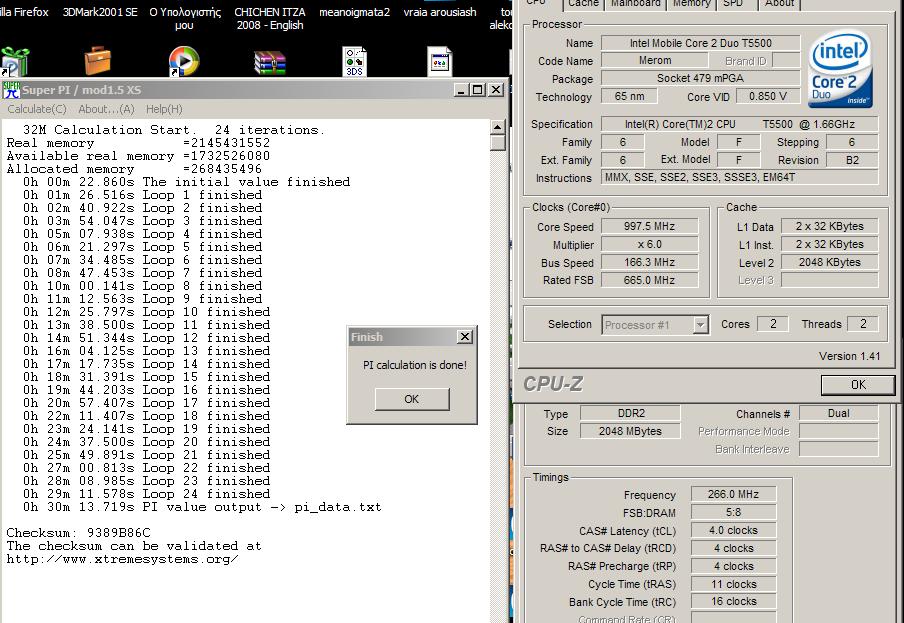Viewport: 904px width, 623px height.
Task: Switch to the Cache tab in CPU-Z
Action: click(x=583, y=3)
